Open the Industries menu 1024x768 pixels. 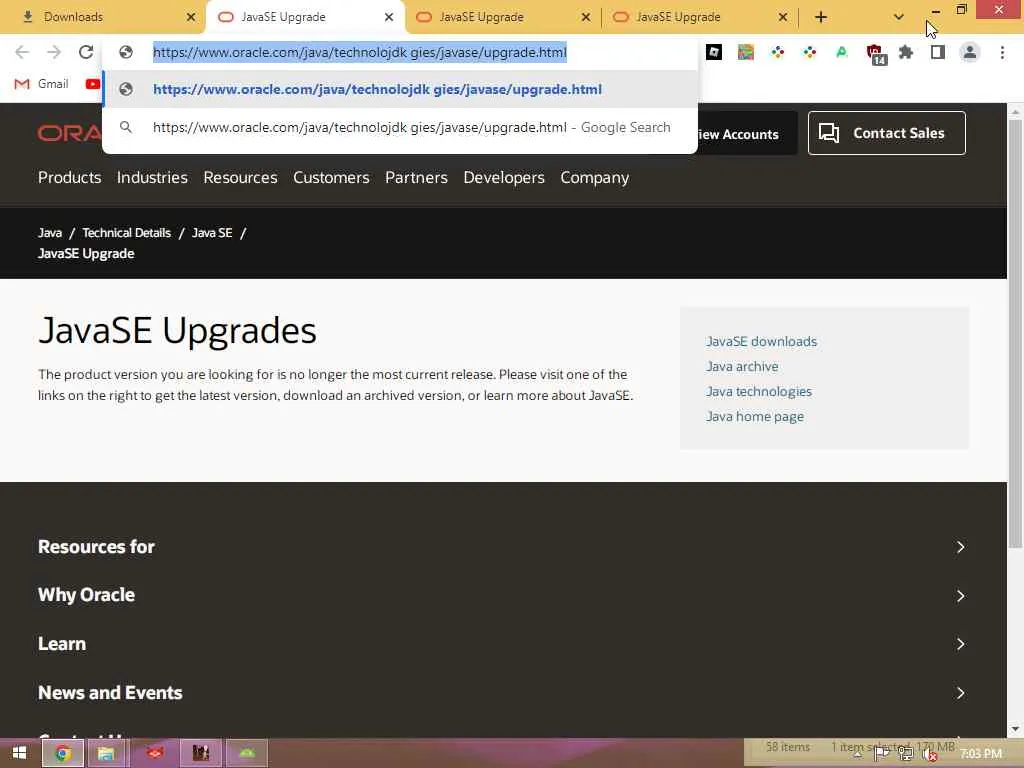[x=152, y=178]
